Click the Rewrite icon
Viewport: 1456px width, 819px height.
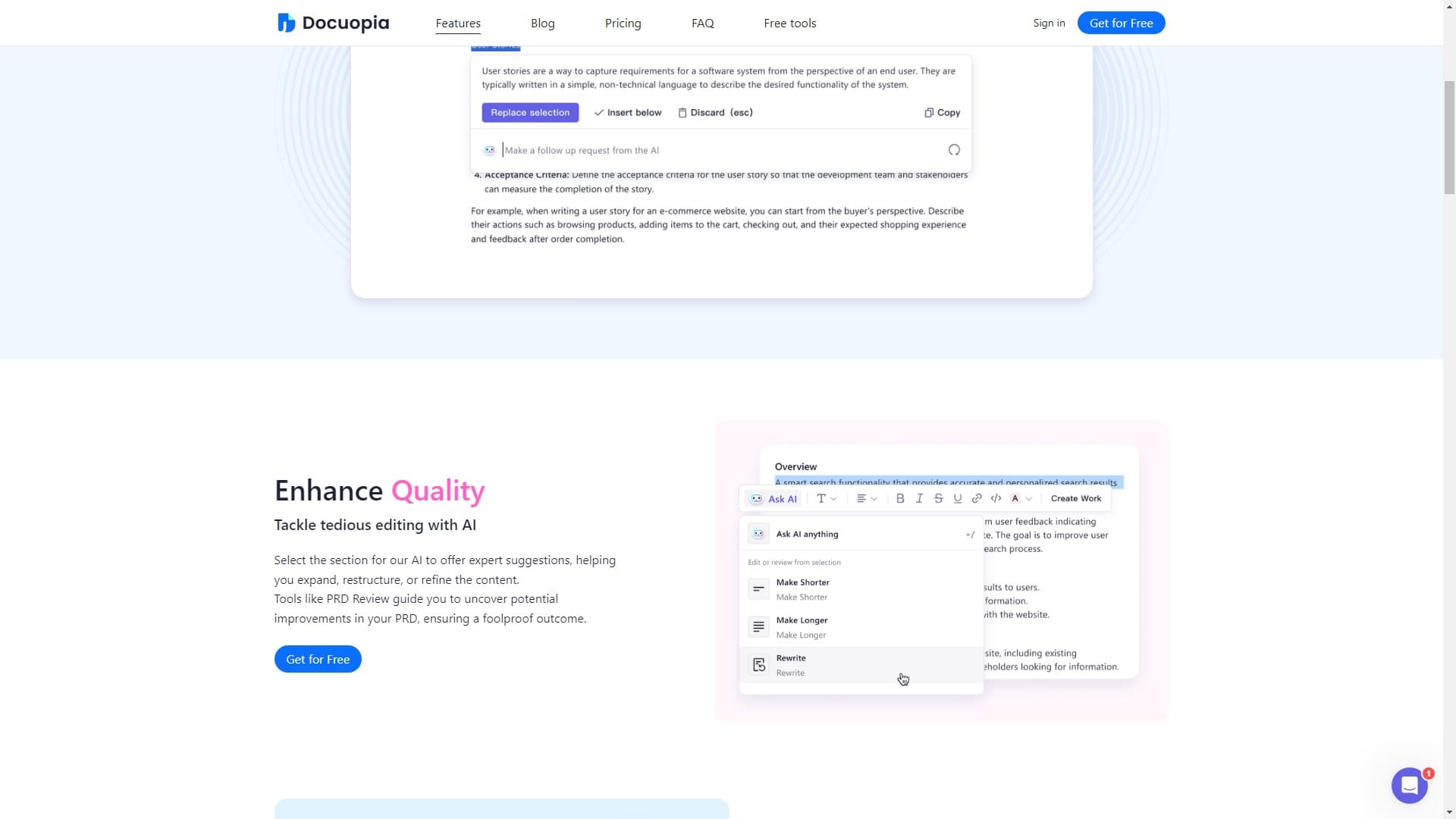[x=758, y=665]
